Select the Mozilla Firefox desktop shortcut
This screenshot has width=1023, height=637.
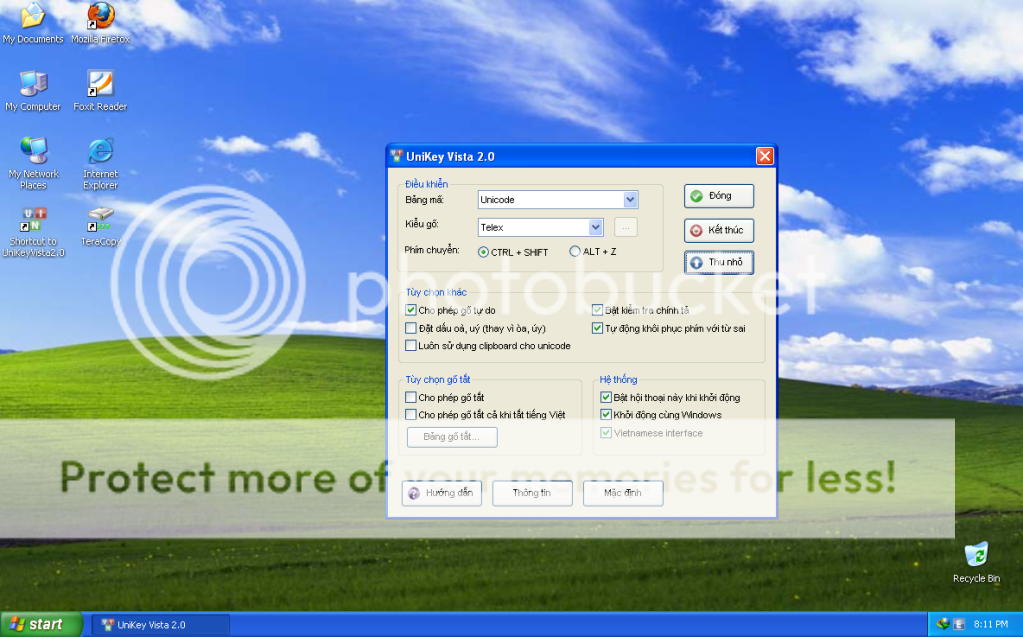click(x=100, y=23)
